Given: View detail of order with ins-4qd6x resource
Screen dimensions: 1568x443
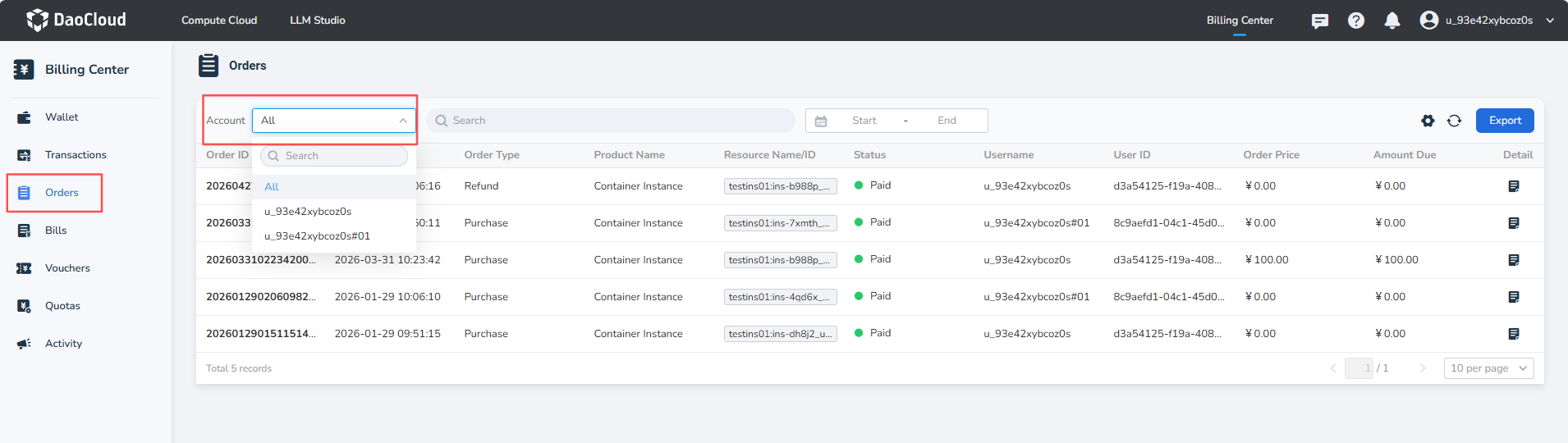Looking at the screenshot, I should [x=1514, y=297].
